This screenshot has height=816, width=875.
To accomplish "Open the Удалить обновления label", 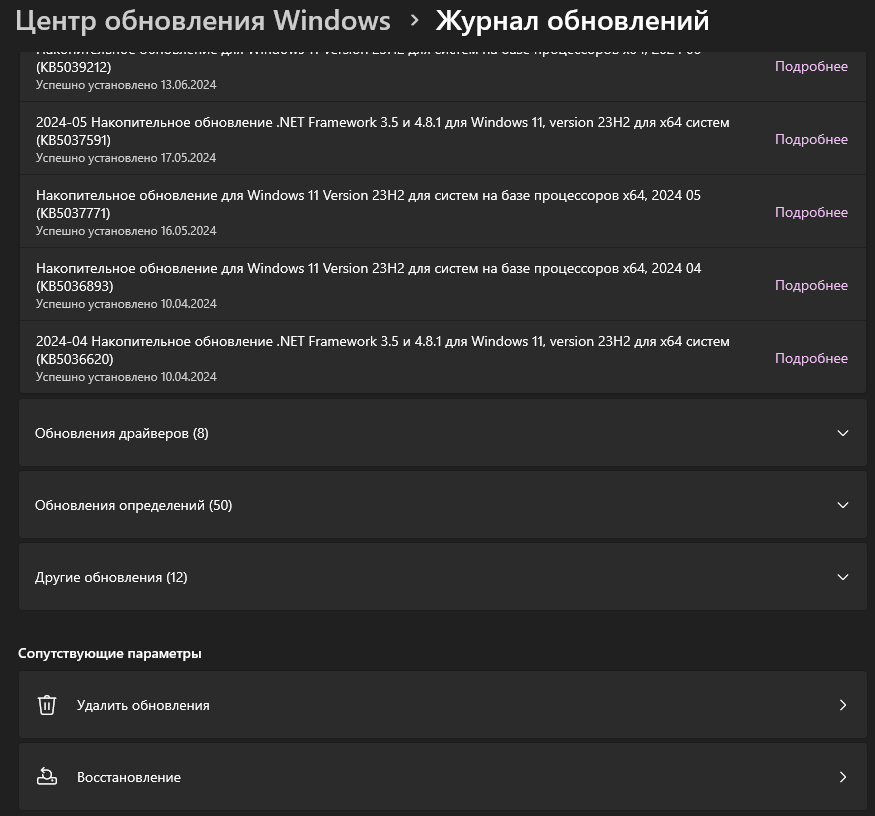I will click(x=143, y=705).
